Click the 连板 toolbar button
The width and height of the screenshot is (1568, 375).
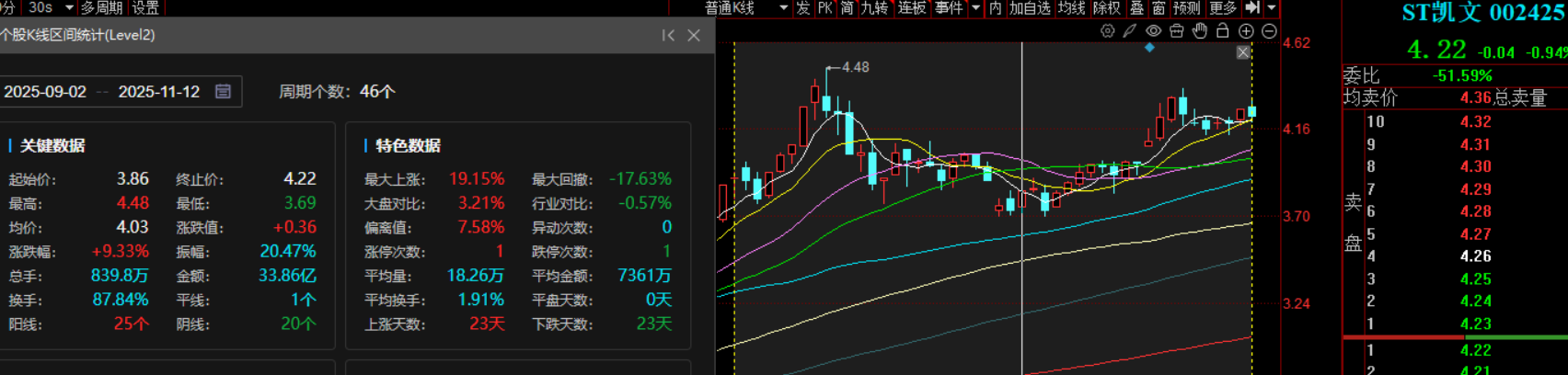click(912, 7)
